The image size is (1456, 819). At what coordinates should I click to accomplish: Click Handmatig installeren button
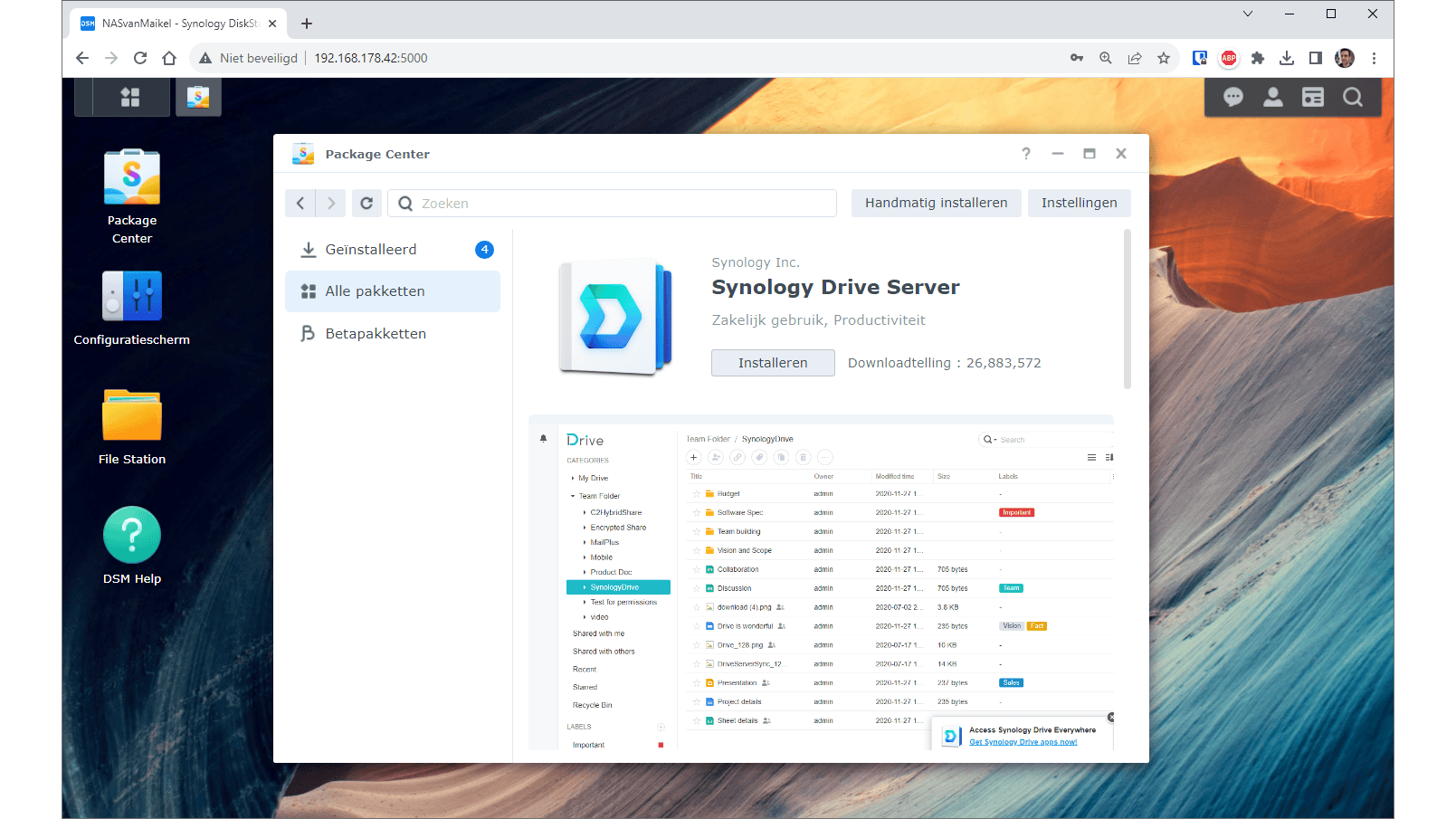tap(936, 203)
